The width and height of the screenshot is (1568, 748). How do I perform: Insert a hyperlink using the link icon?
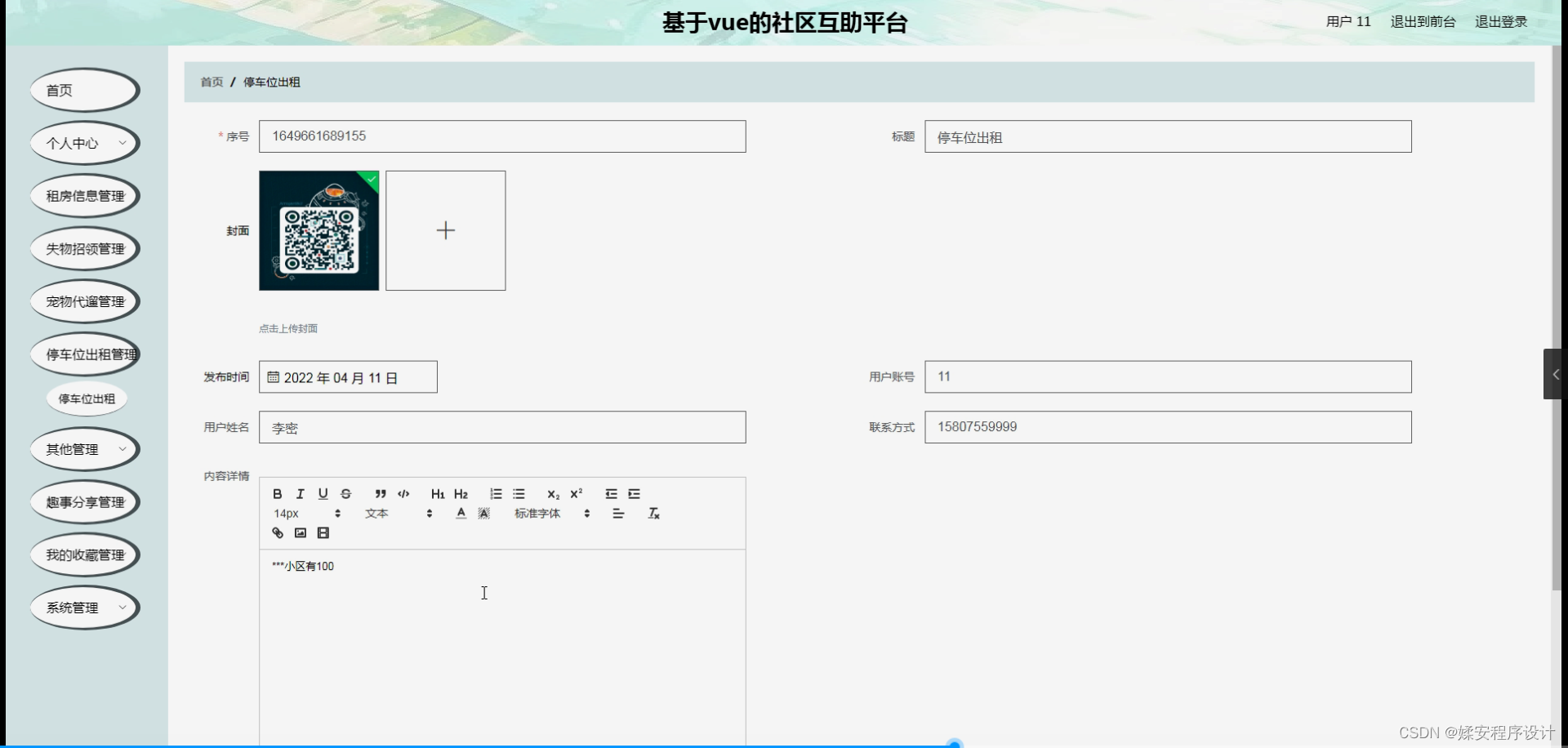click(278, 532)
